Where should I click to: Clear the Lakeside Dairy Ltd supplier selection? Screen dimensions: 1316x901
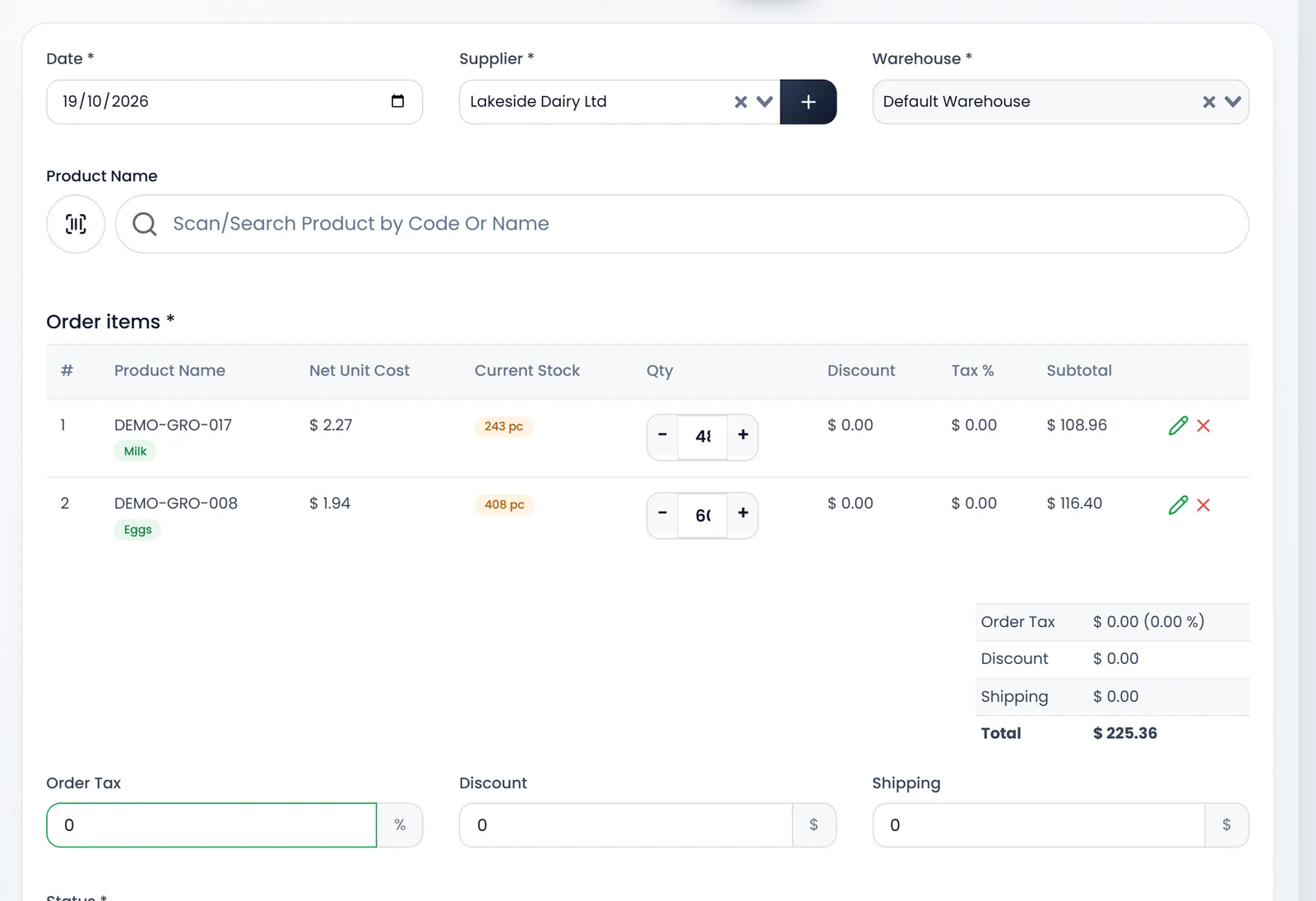click(740, 102)
